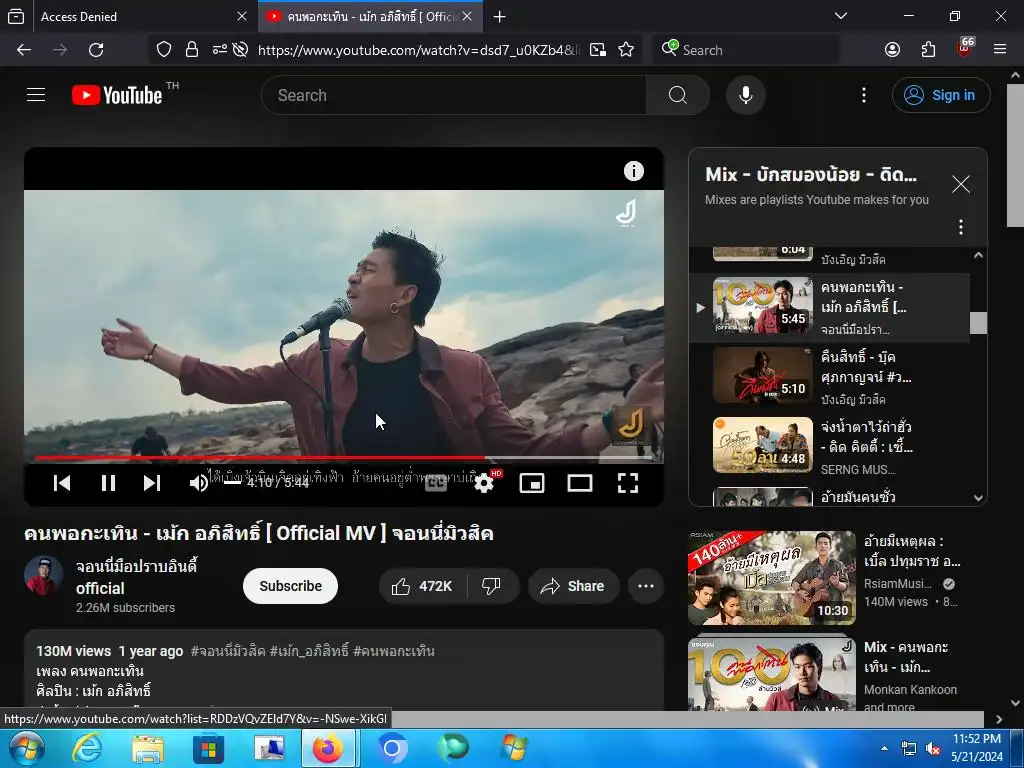Open channel name จอนนี่มือปราบอินดี้ official

click(x=136, y=577)
